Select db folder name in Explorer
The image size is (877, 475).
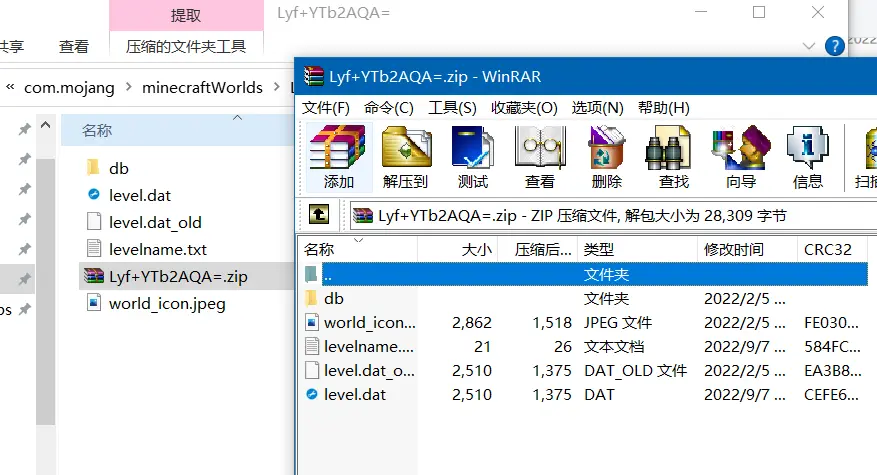(x=119, y=168)
